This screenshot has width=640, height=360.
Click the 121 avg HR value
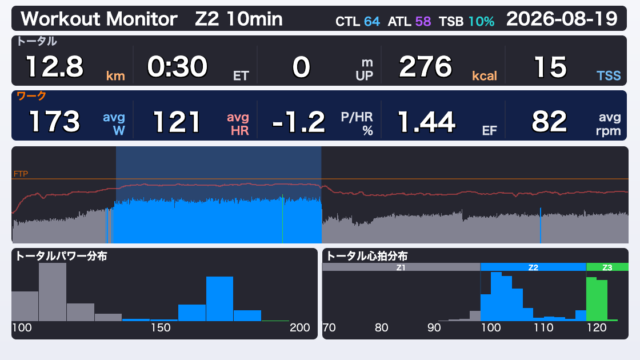click(x=200, y=122)
